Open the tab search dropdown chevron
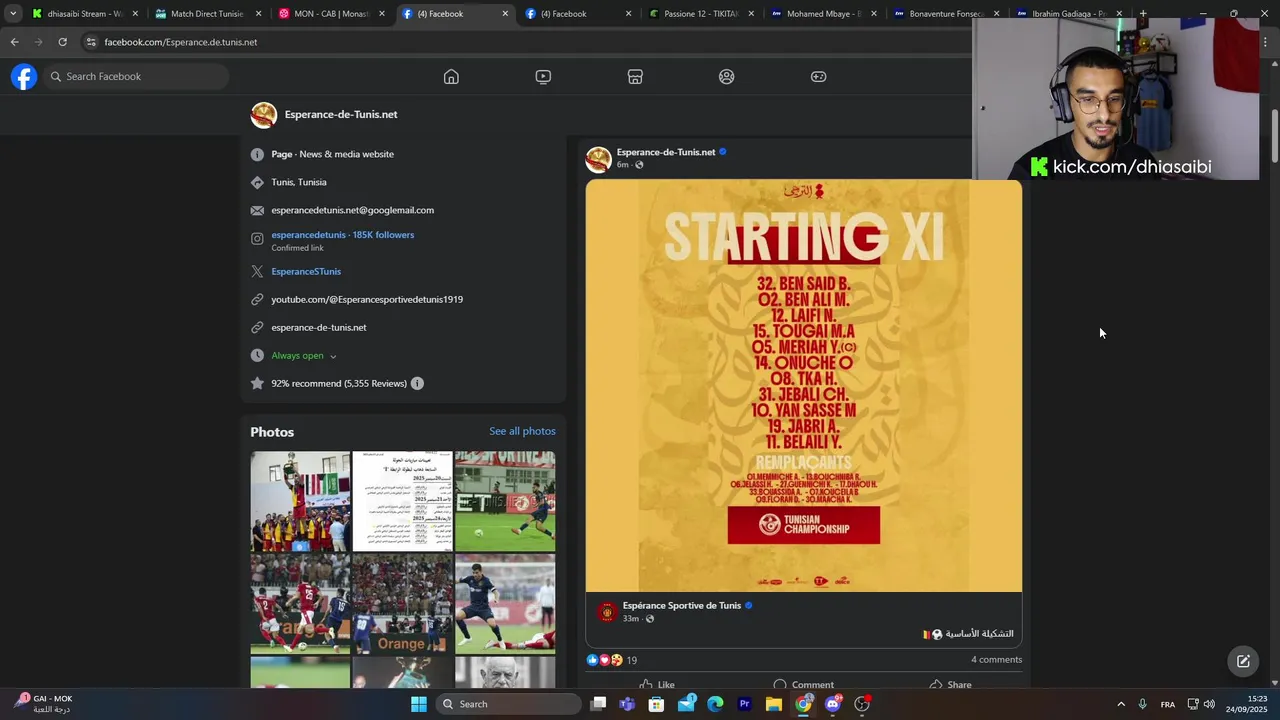This screenshot has width=1280, height=720. point(13,14)
